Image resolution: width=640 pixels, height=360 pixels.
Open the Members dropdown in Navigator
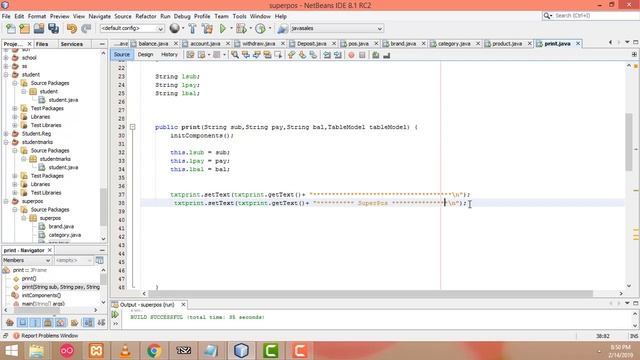[27, 260]
